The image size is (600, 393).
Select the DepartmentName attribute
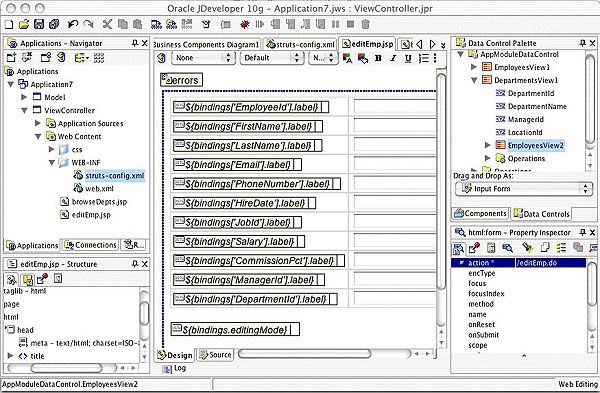point(537,106)
